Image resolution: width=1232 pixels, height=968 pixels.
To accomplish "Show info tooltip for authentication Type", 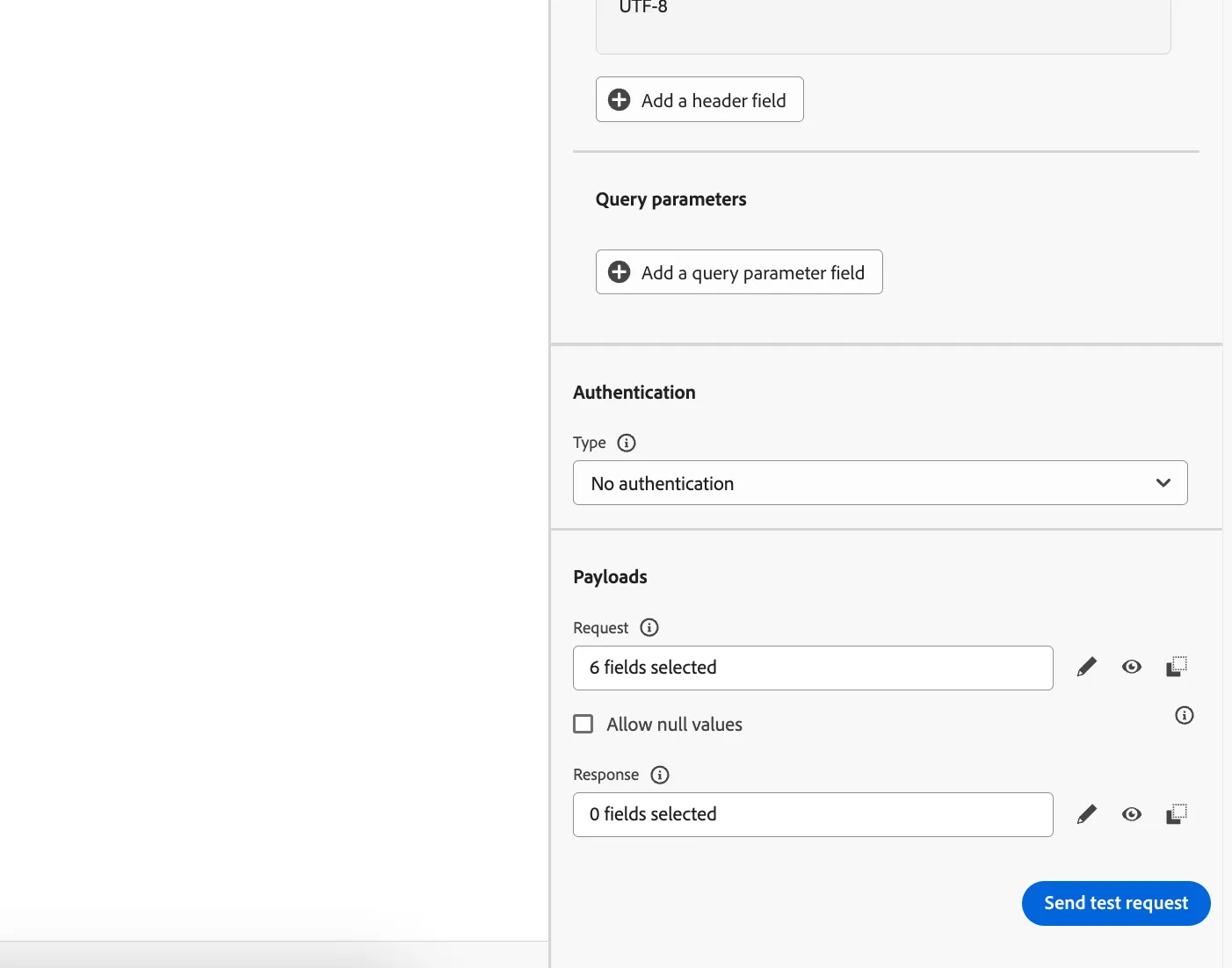I will coord(627,443).
